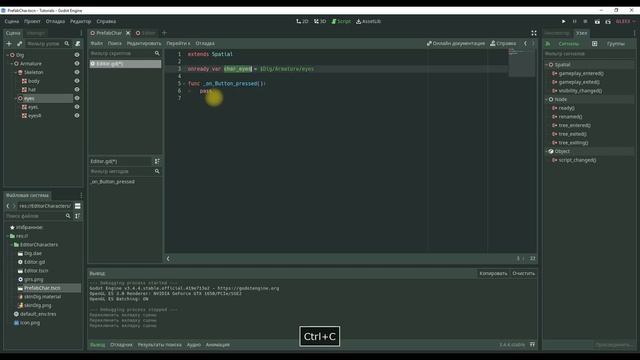This screenshot has height=360, width=640.
Task: Toggle visibility of Skeleton node
Action: tap(77, 72)
